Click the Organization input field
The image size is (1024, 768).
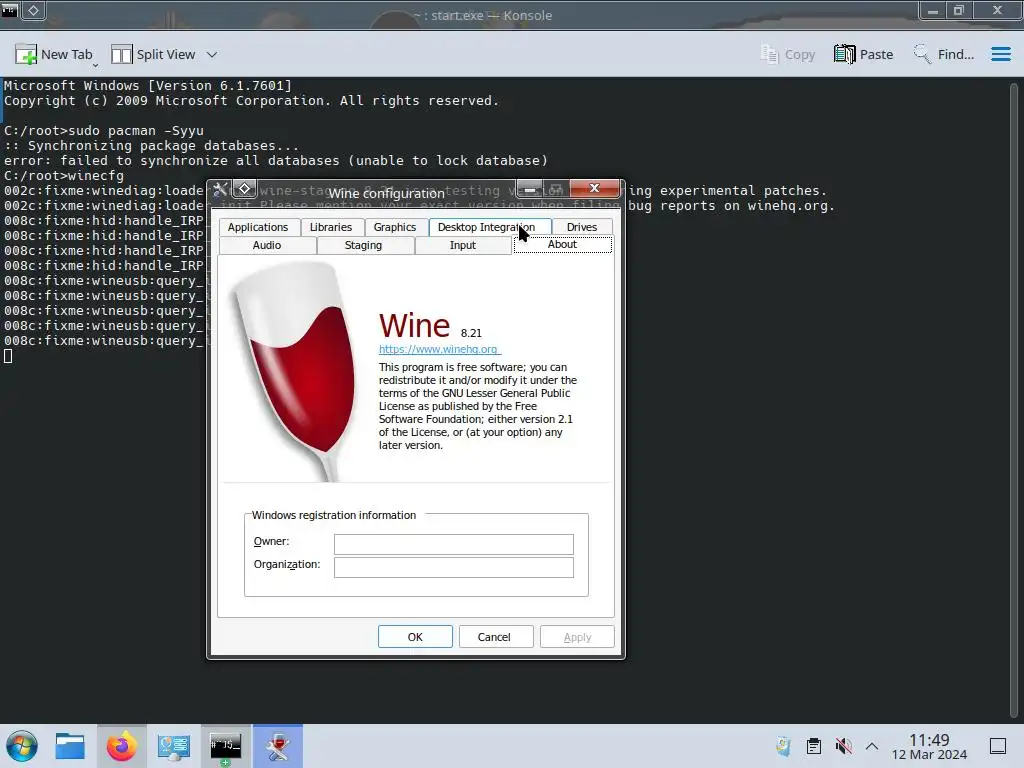pyautogui.click(x=454, y=567)
